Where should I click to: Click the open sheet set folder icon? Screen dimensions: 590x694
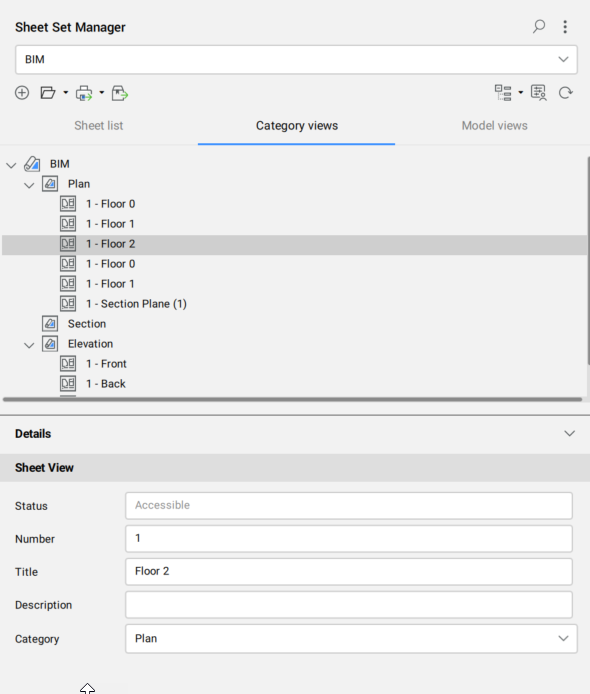pos(48,93)
